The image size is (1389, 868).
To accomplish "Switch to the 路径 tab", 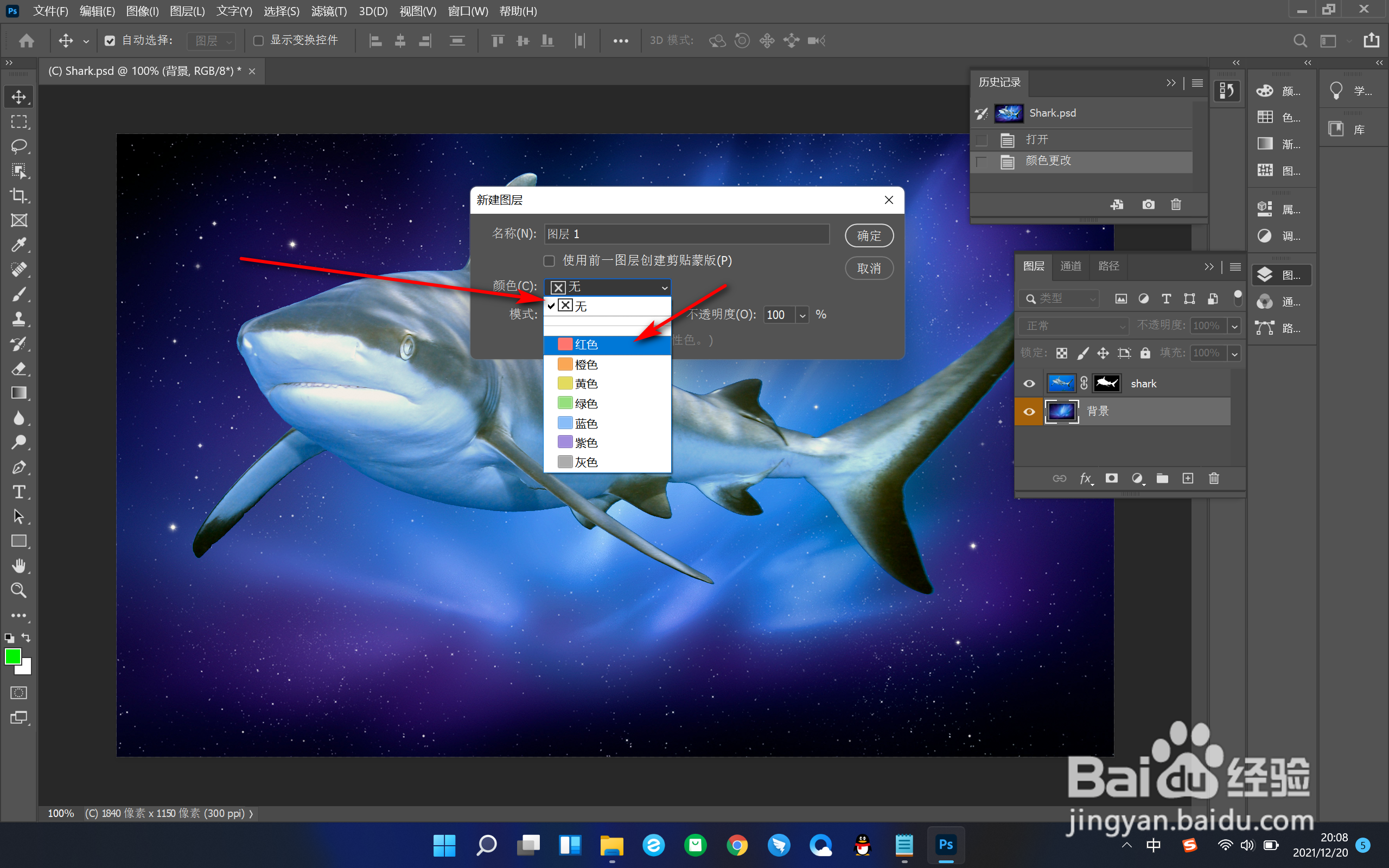I will (1108, 266).
